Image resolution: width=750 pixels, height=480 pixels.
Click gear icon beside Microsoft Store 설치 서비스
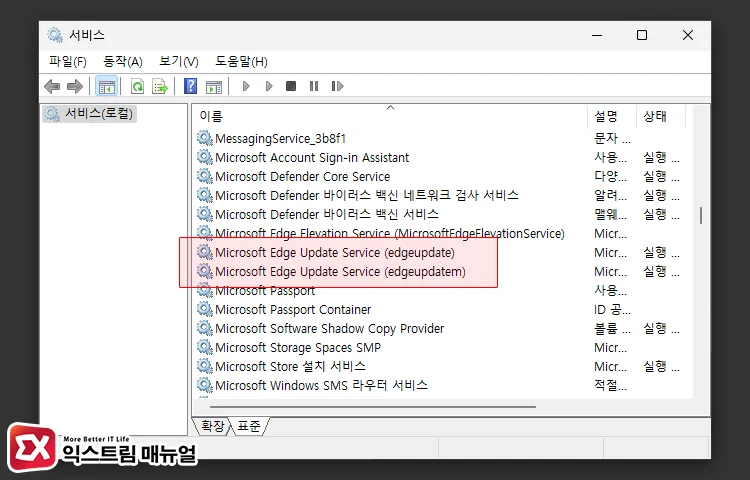coord(205,366)
